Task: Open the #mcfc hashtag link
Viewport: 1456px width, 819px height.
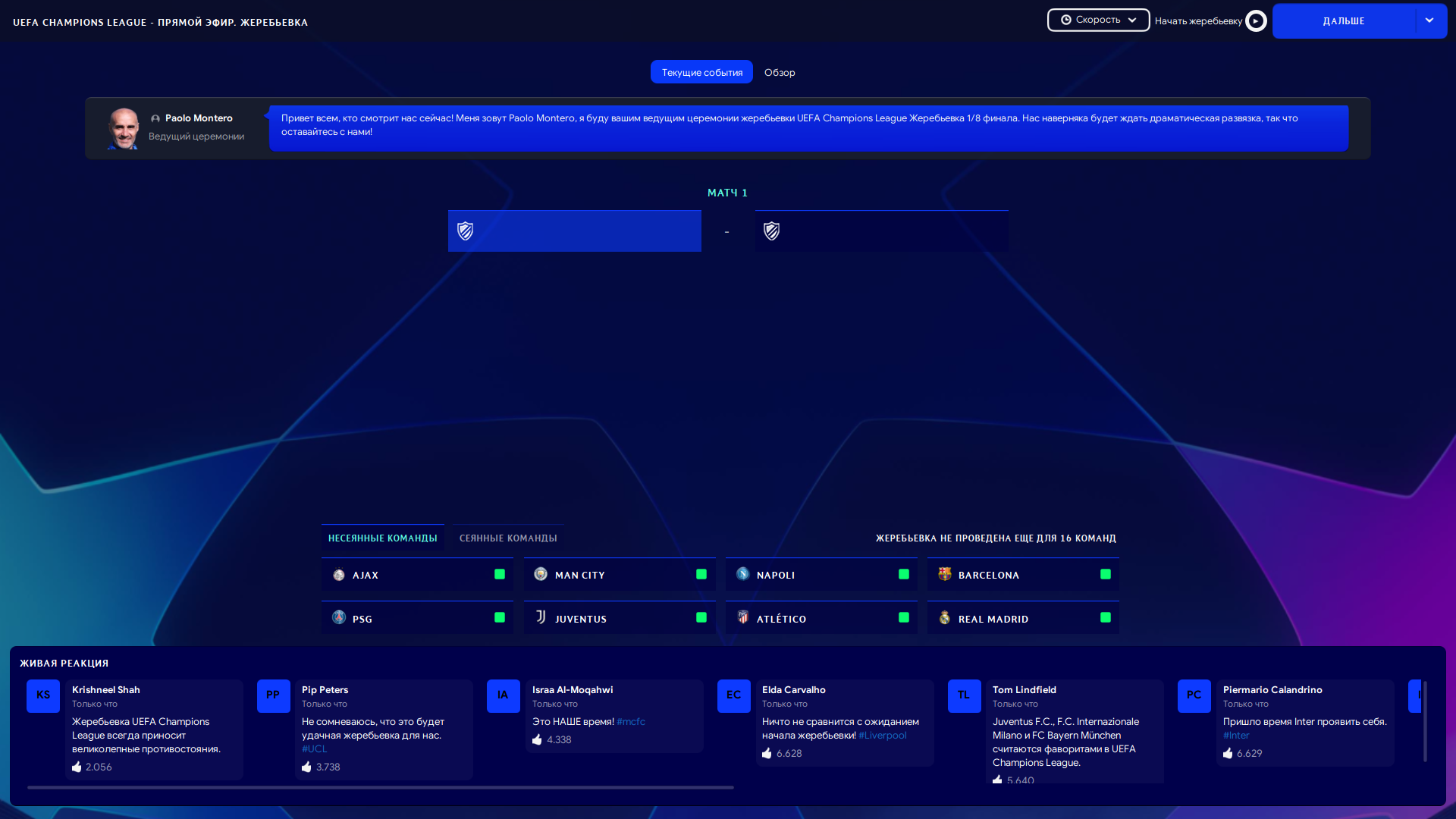Action: pyautogui.click(x=631, y=721)
